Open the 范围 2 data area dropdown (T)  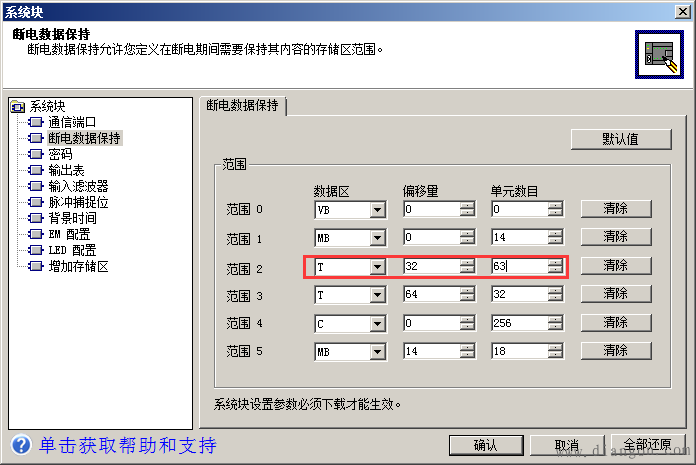click(378, 267)
